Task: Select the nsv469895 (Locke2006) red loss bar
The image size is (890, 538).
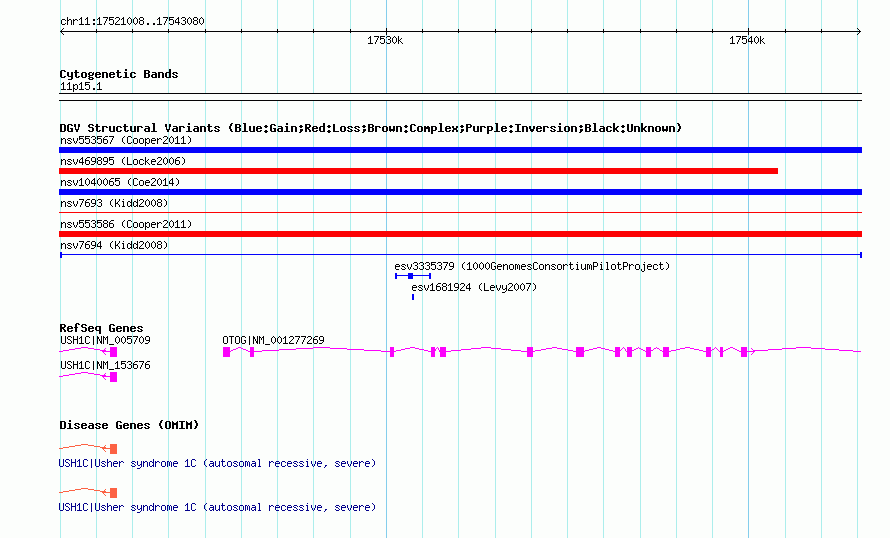Action: 418,171
